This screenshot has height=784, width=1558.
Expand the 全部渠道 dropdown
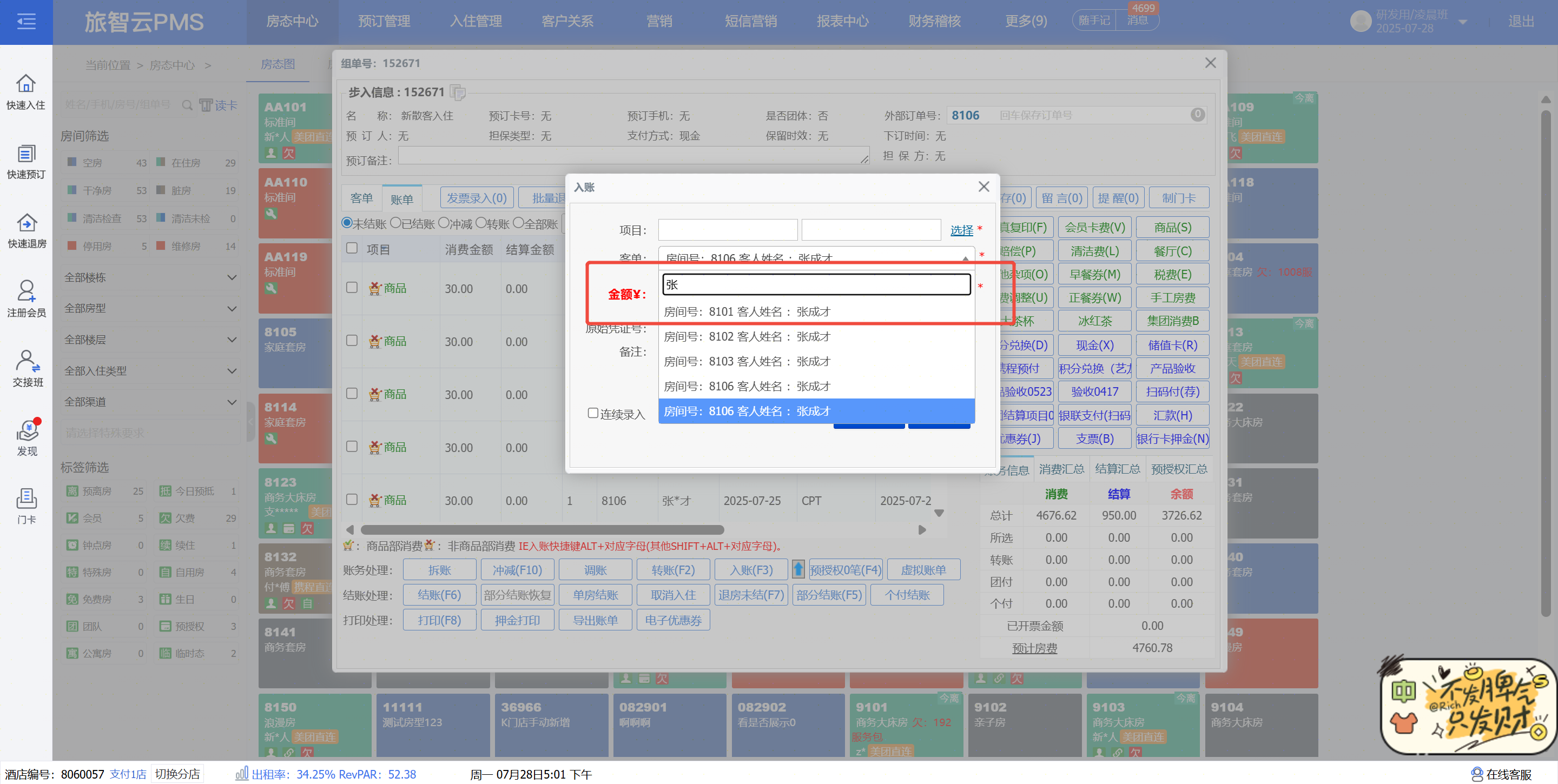pos(150,402)
